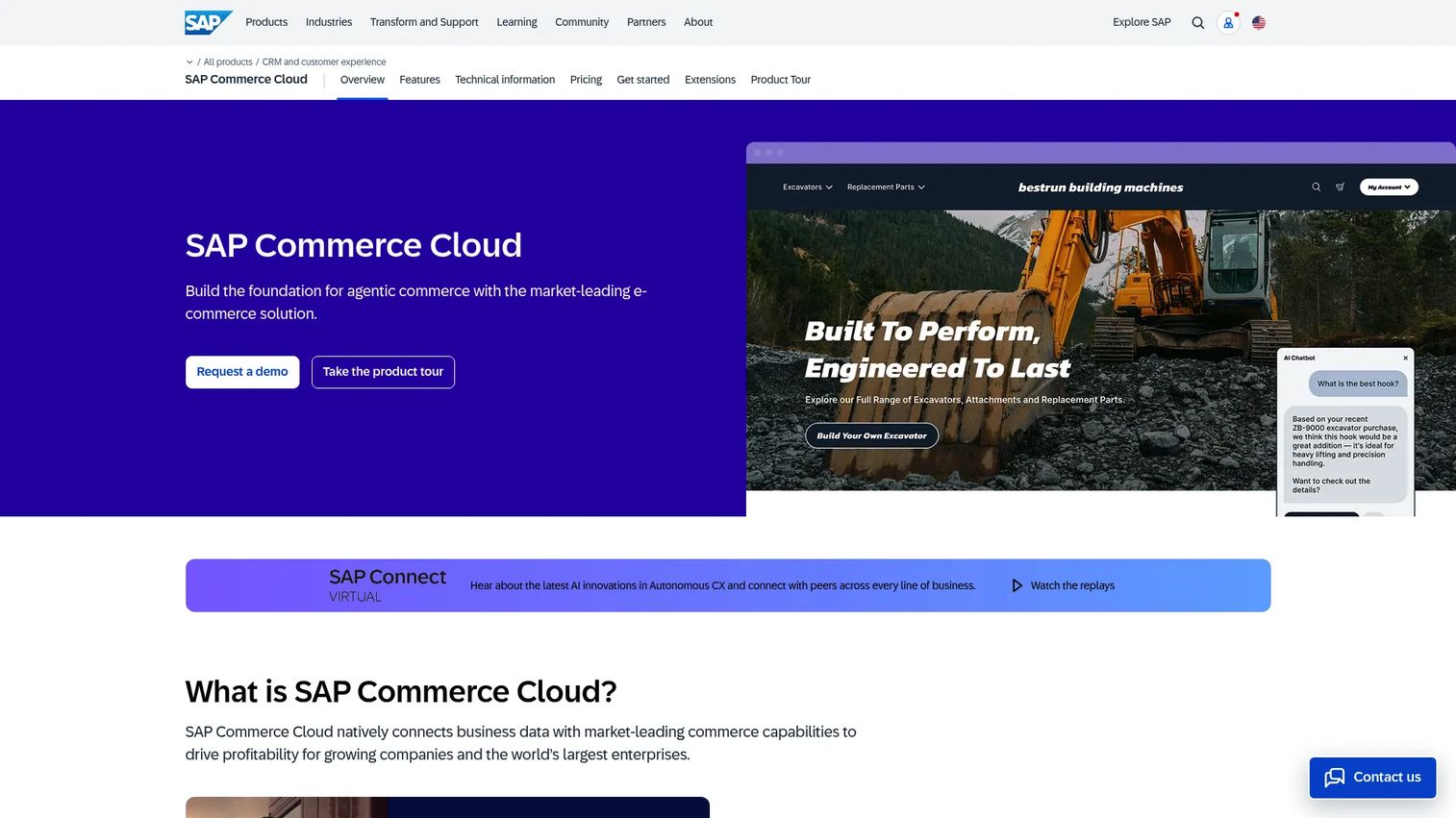
Task: Click the search icon in bestrun storefront preview
Action: (1316, 187)
